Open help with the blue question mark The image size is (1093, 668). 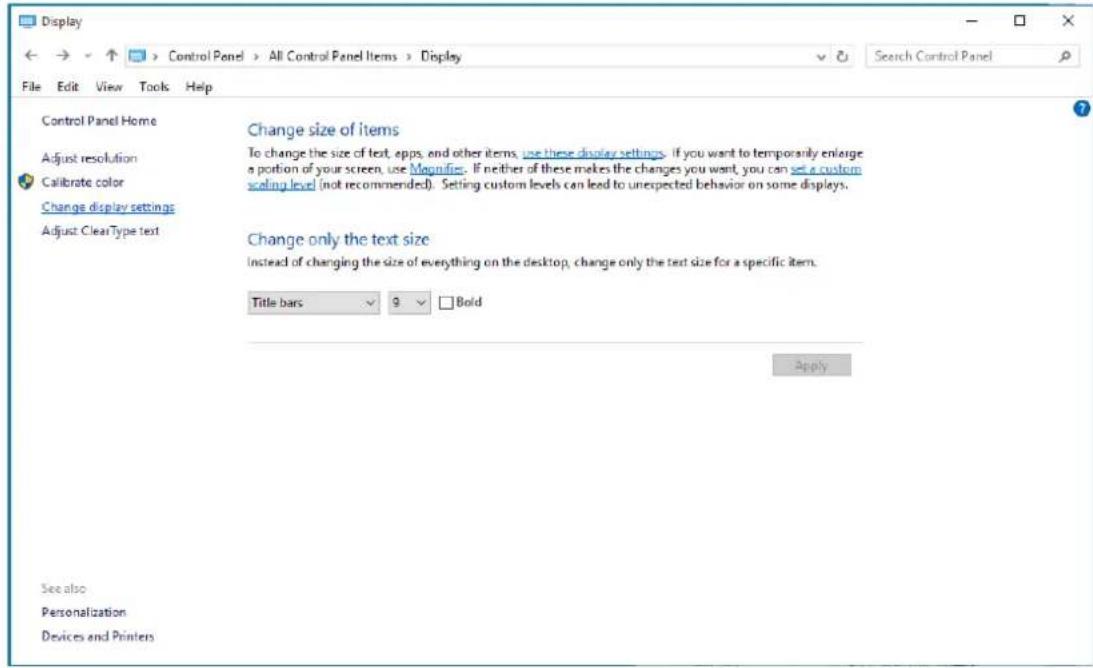tap(1078, 106)
